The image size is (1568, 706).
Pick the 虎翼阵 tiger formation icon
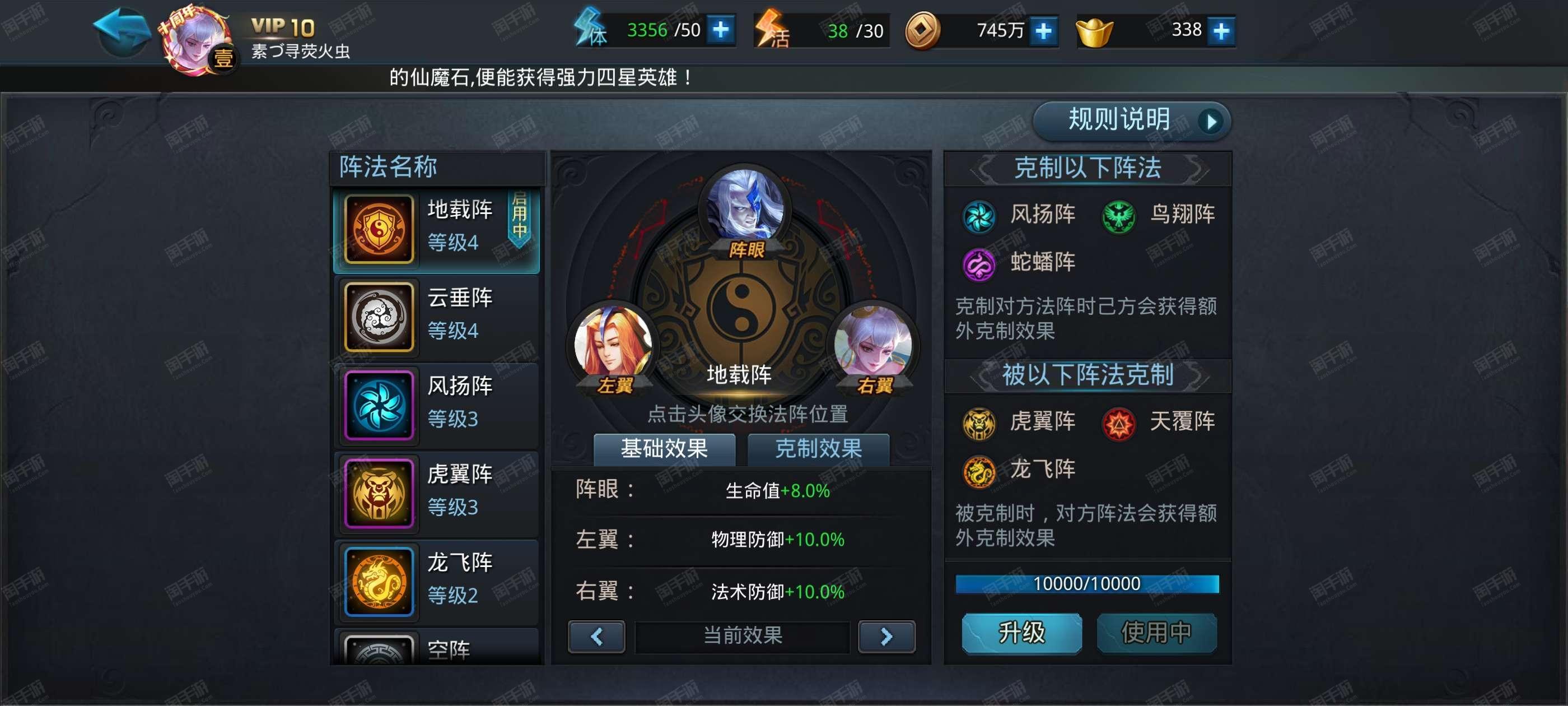coord(379,494)
